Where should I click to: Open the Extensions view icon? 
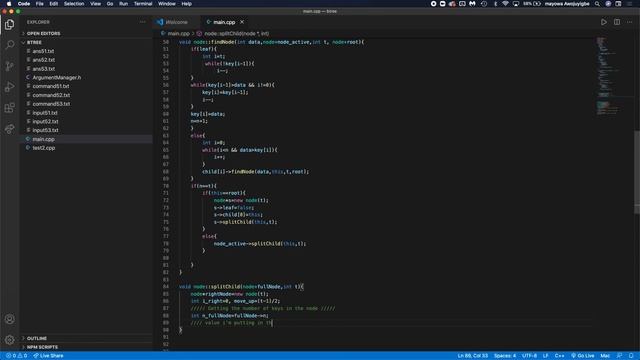click(x=9, y=108)
